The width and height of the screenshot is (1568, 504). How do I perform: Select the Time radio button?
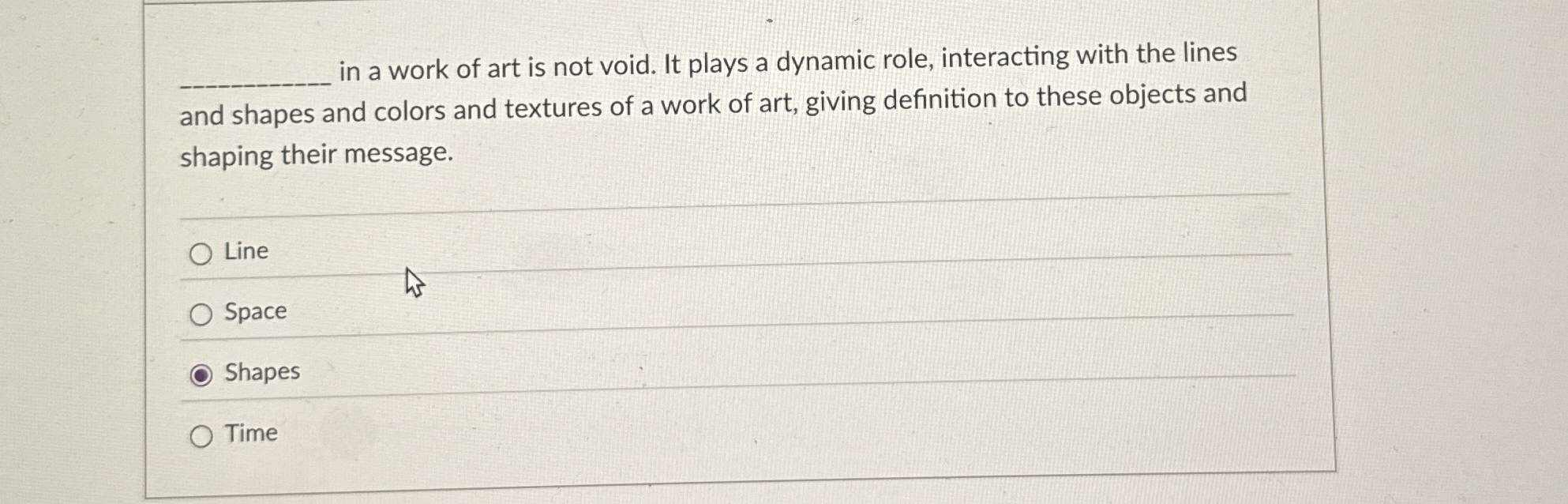[x=201, y=435]
